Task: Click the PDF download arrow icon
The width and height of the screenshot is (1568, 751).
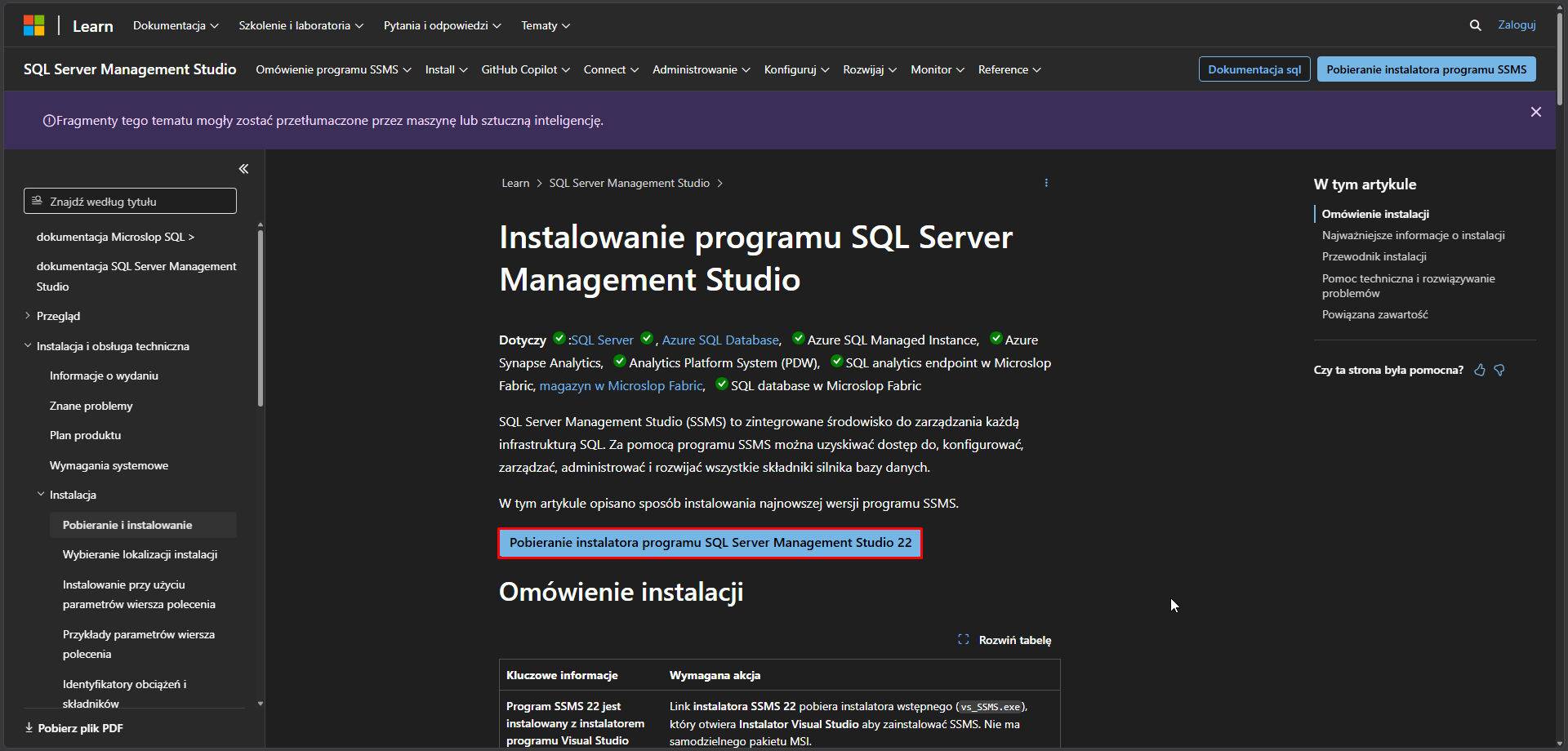Action: click(29, 727)
